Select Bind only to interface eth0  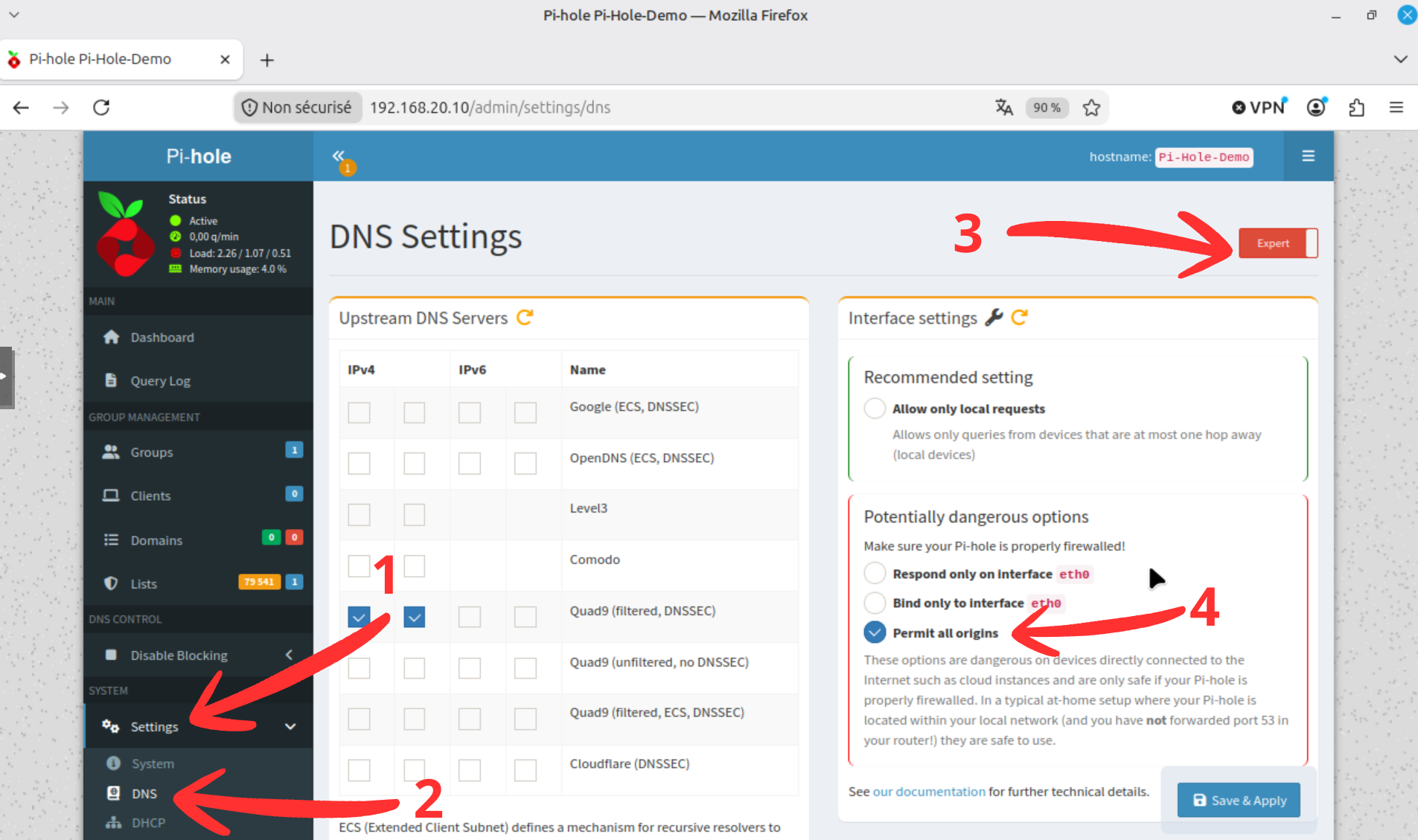[x=875, y=603]
